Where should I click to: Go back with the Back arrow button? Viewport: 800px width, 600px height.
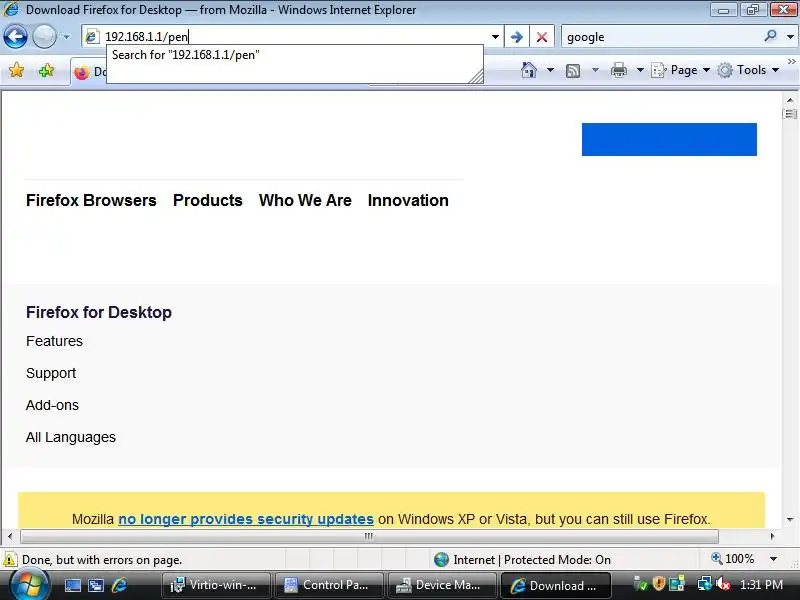(15, 37)
